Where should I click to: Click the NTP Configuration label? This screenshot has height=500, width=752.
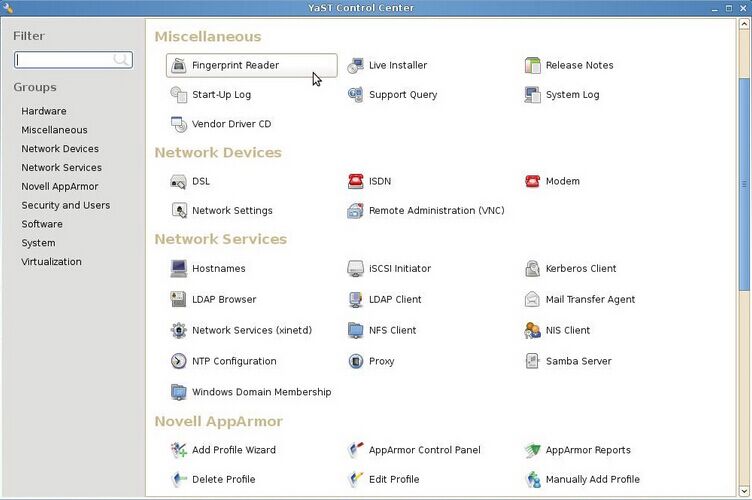coord(234,361)
